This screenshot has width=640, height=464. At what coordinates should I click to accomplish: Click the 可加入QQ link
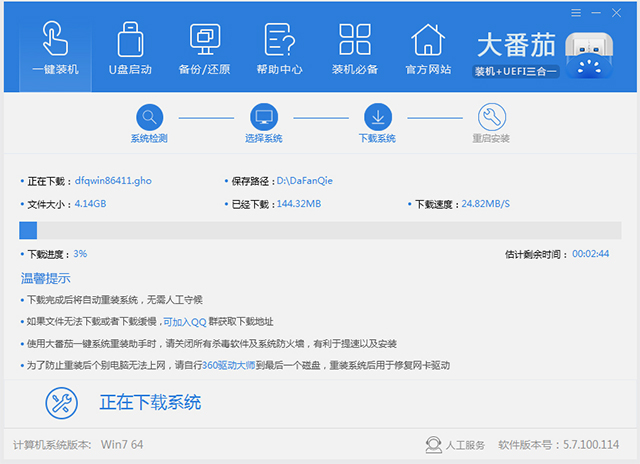coord(185,321)
